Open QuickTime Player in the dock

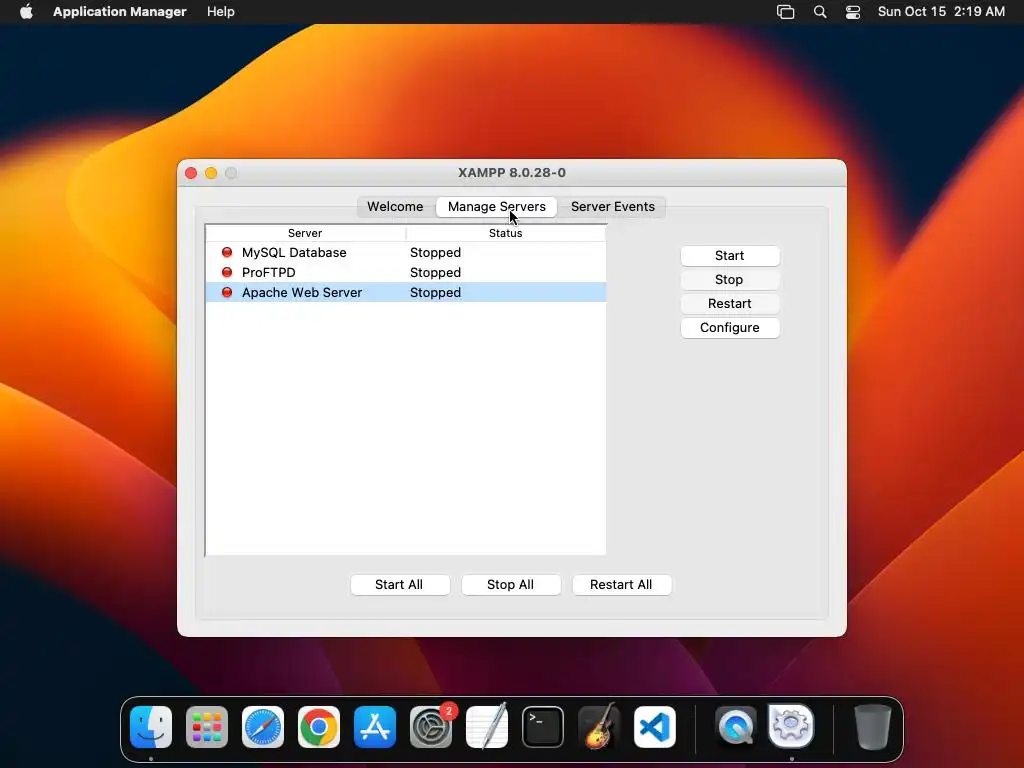735,727
